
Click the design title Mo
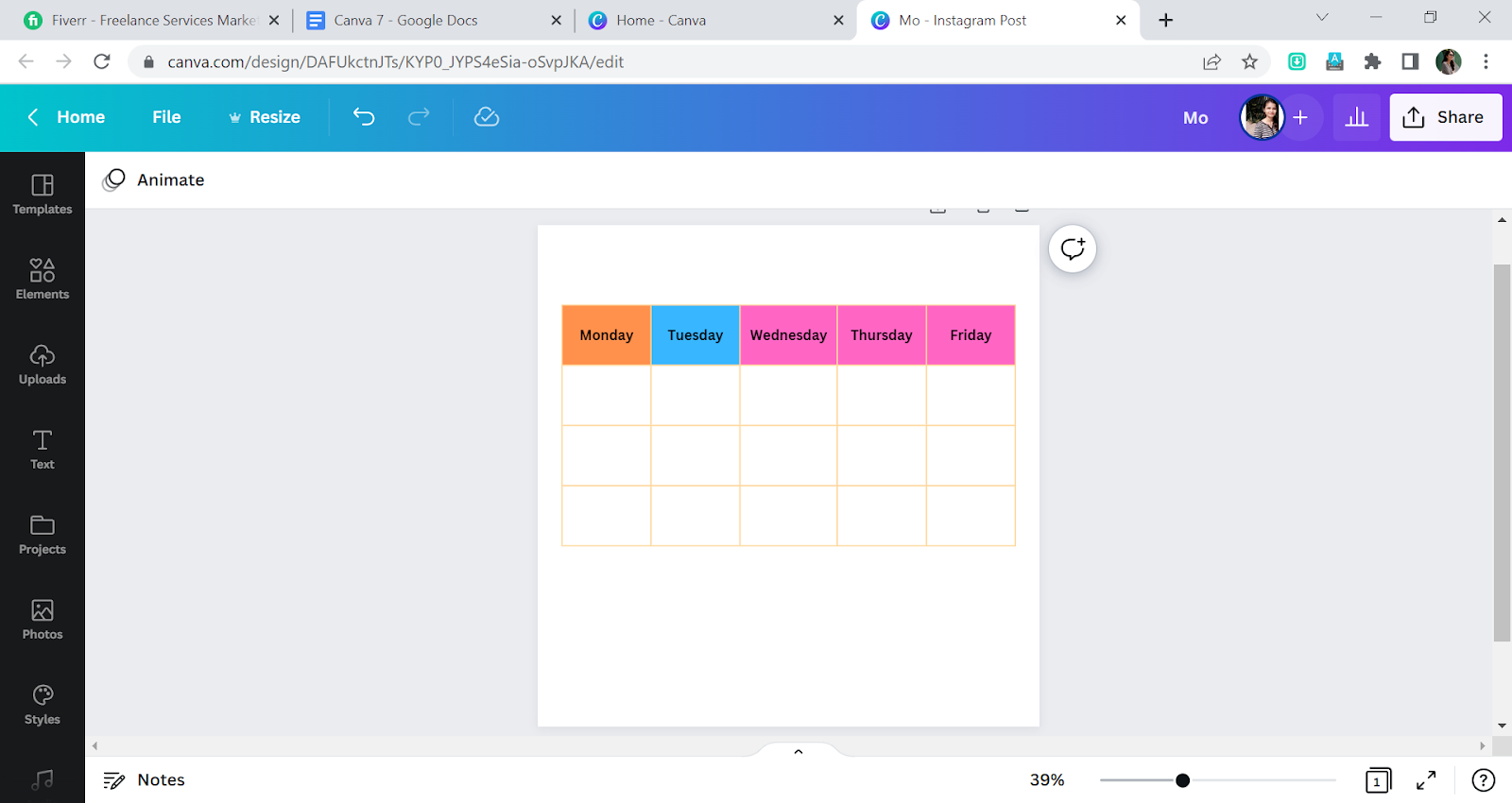(1195, 118)
